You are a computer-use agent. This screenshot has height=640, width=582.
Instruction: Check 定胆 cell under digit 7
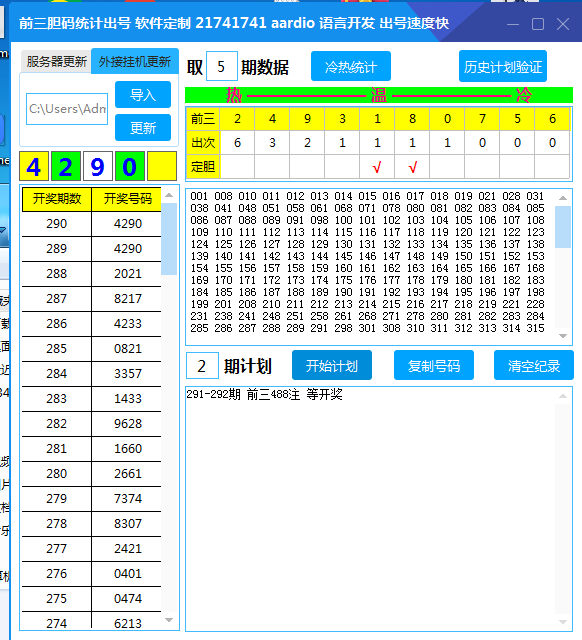coord(482,167)
